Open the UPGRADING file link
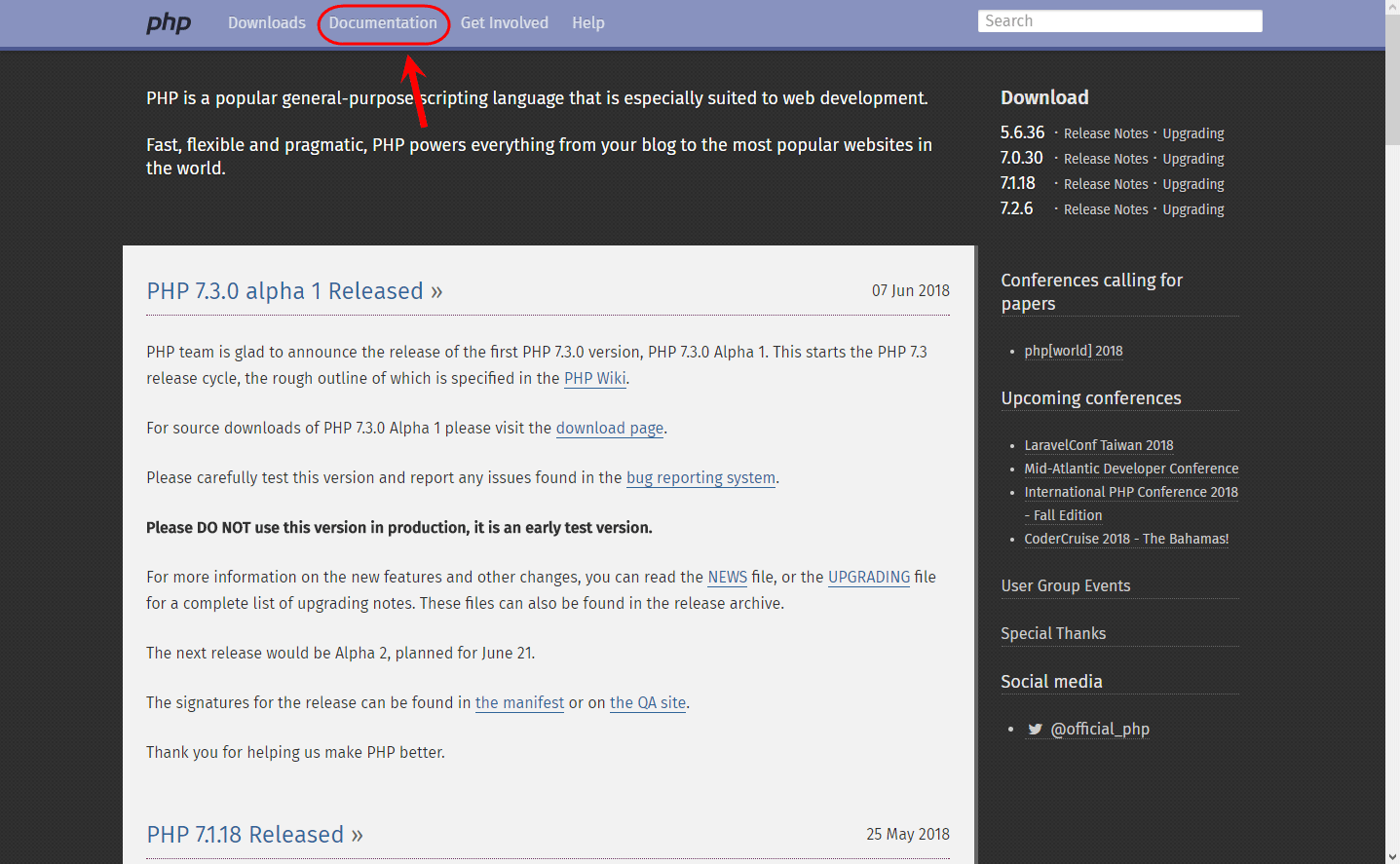 869,577
